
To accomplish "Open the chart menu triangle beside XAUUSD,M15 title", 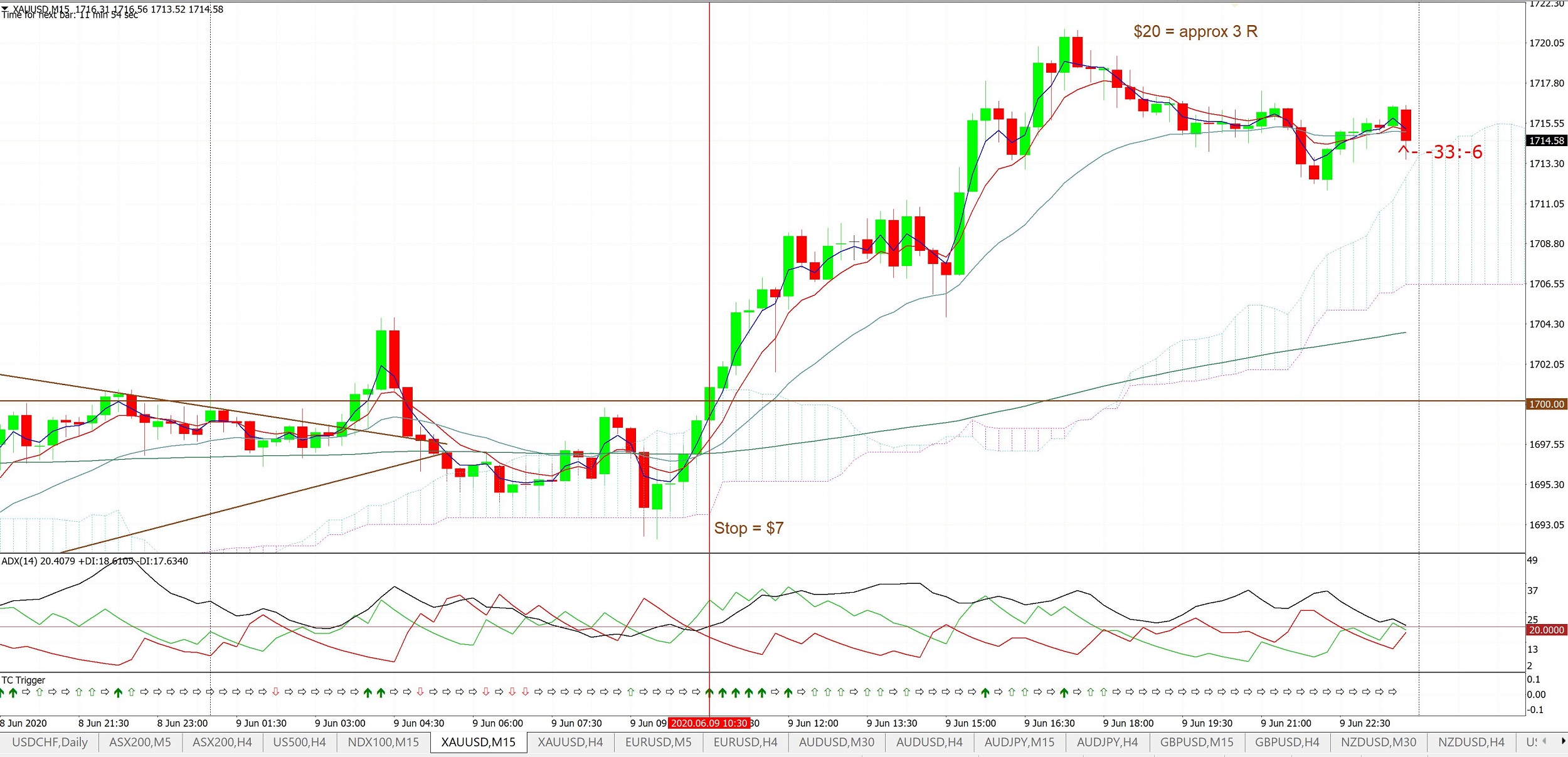I will [x=5, y=8].
